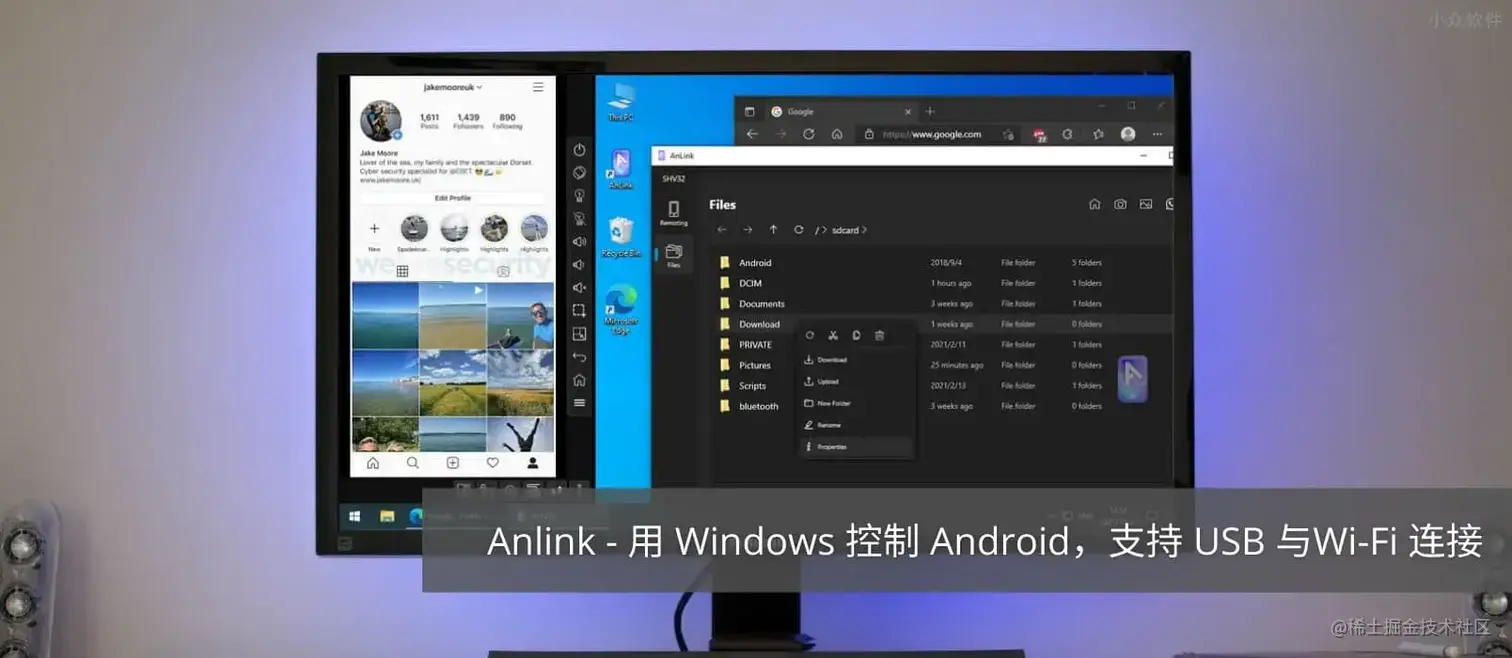Open the Instagram hamburger menu
The width and height of the screenshot is (1512, 658).
click(x=538, y=87)
